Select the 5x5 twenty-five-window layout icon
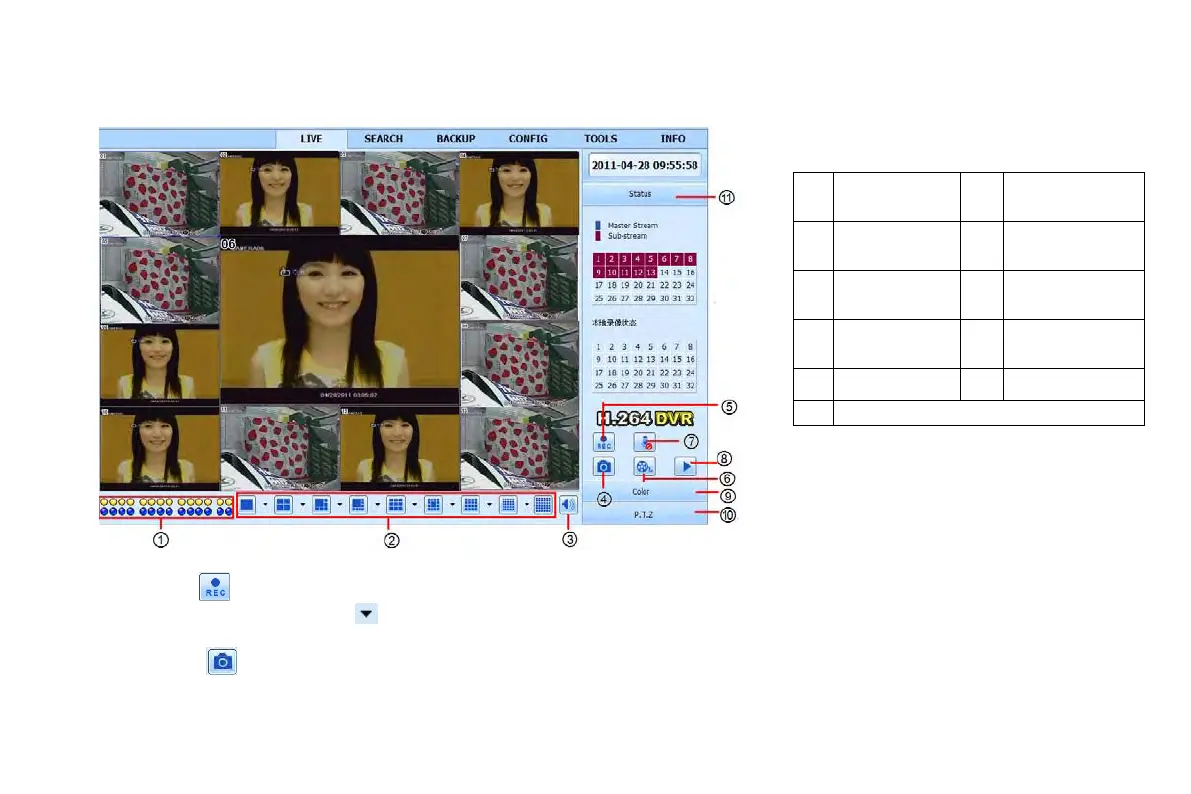The width and height of the screenshot is (1191, 794). (x=508, y=505)
